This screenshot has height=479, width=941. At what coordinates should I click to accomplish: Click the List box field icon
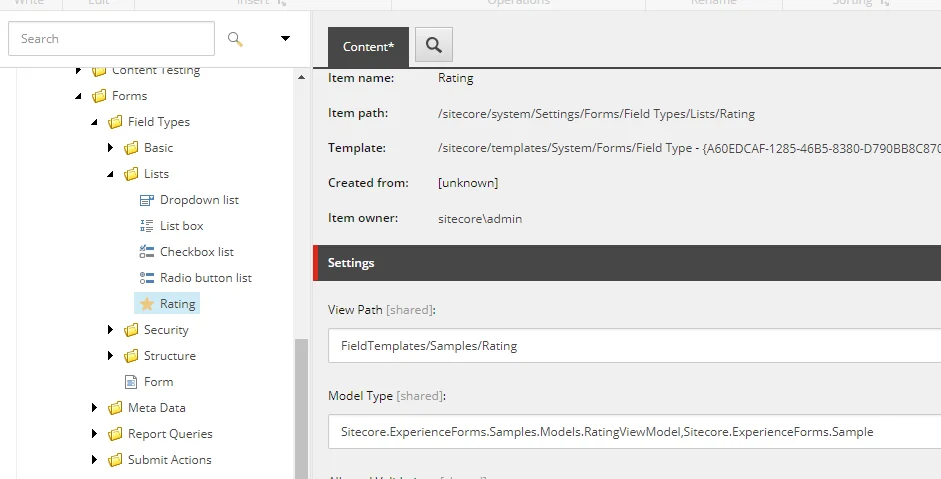pyautogui.click(x=146, y=226)
